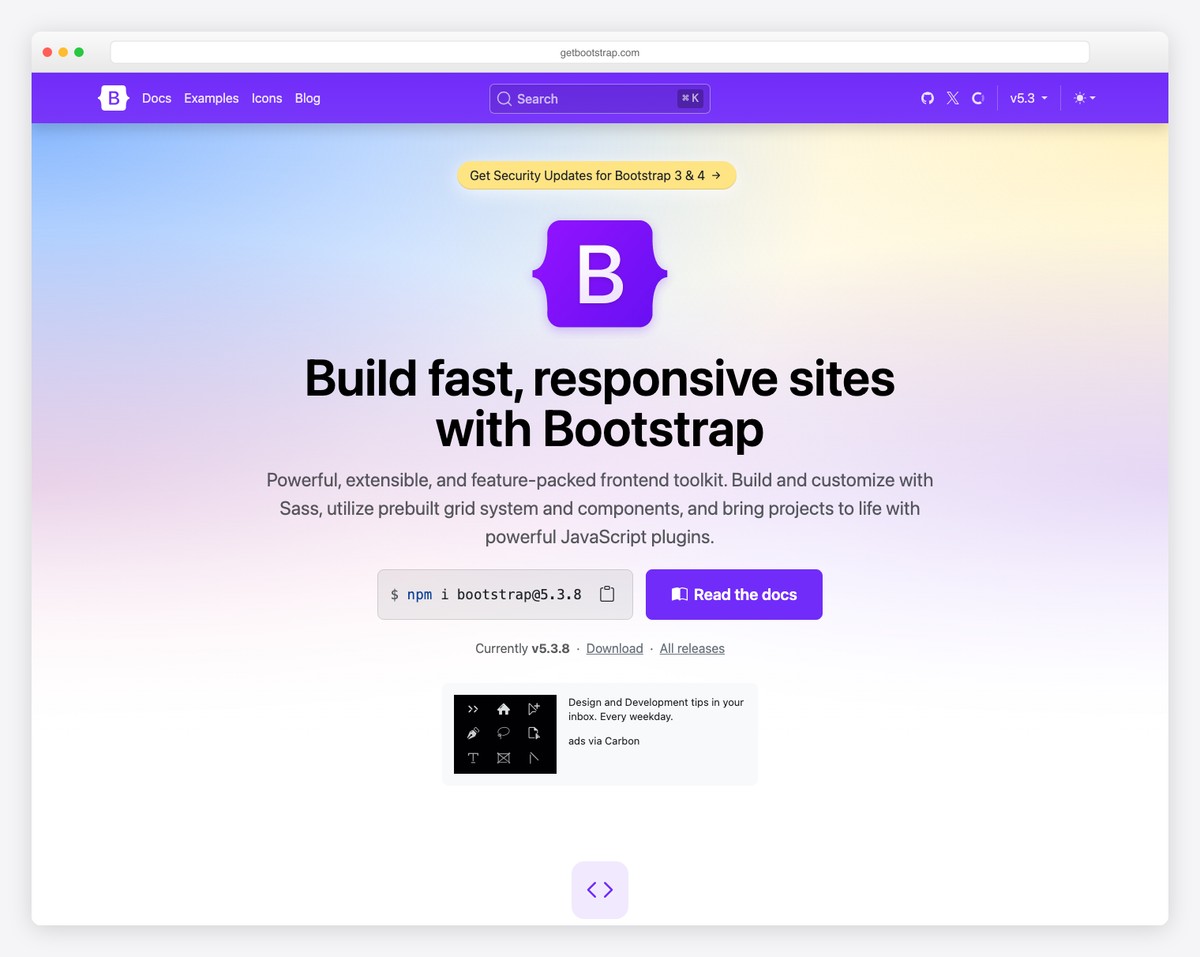Viewport: 1200px width, 957px height.
Task: Open the Blog from the navbar
Action: click(307, 98)
